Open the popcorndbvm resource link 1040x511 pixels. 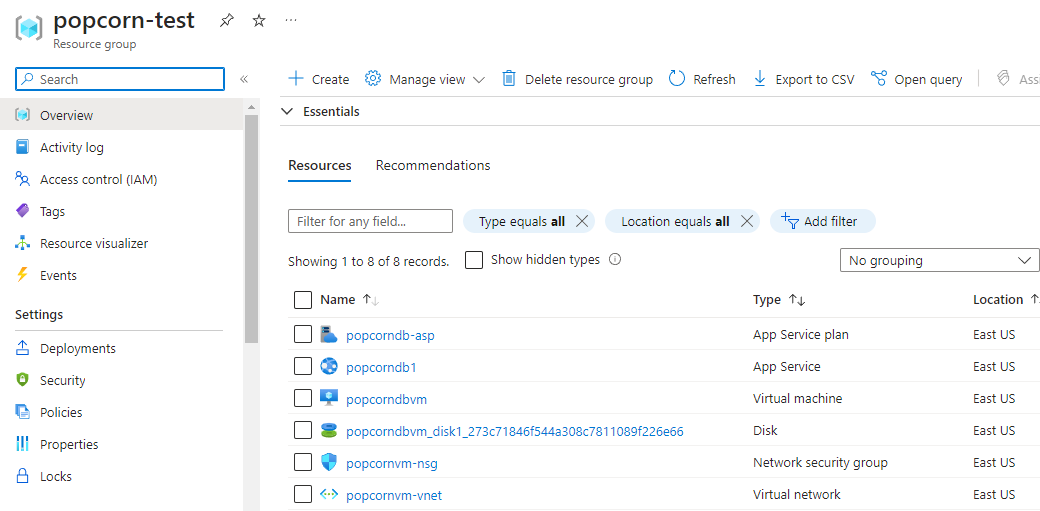[x=386, y=400]
